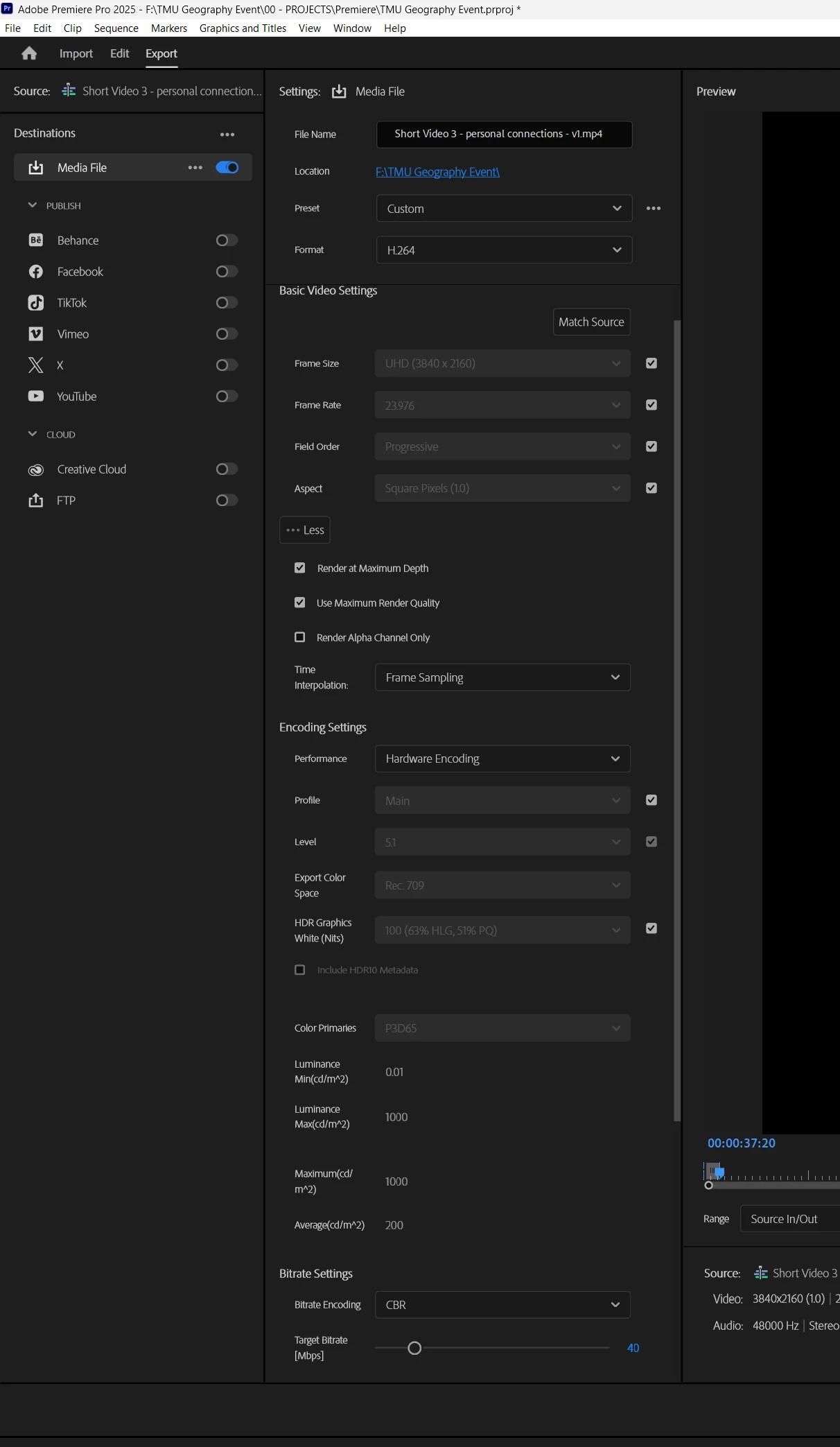The image size is (840, 1447).
Task: Adjust the Target Bitrate slider handle
Action: click(x=414, y=1348)
